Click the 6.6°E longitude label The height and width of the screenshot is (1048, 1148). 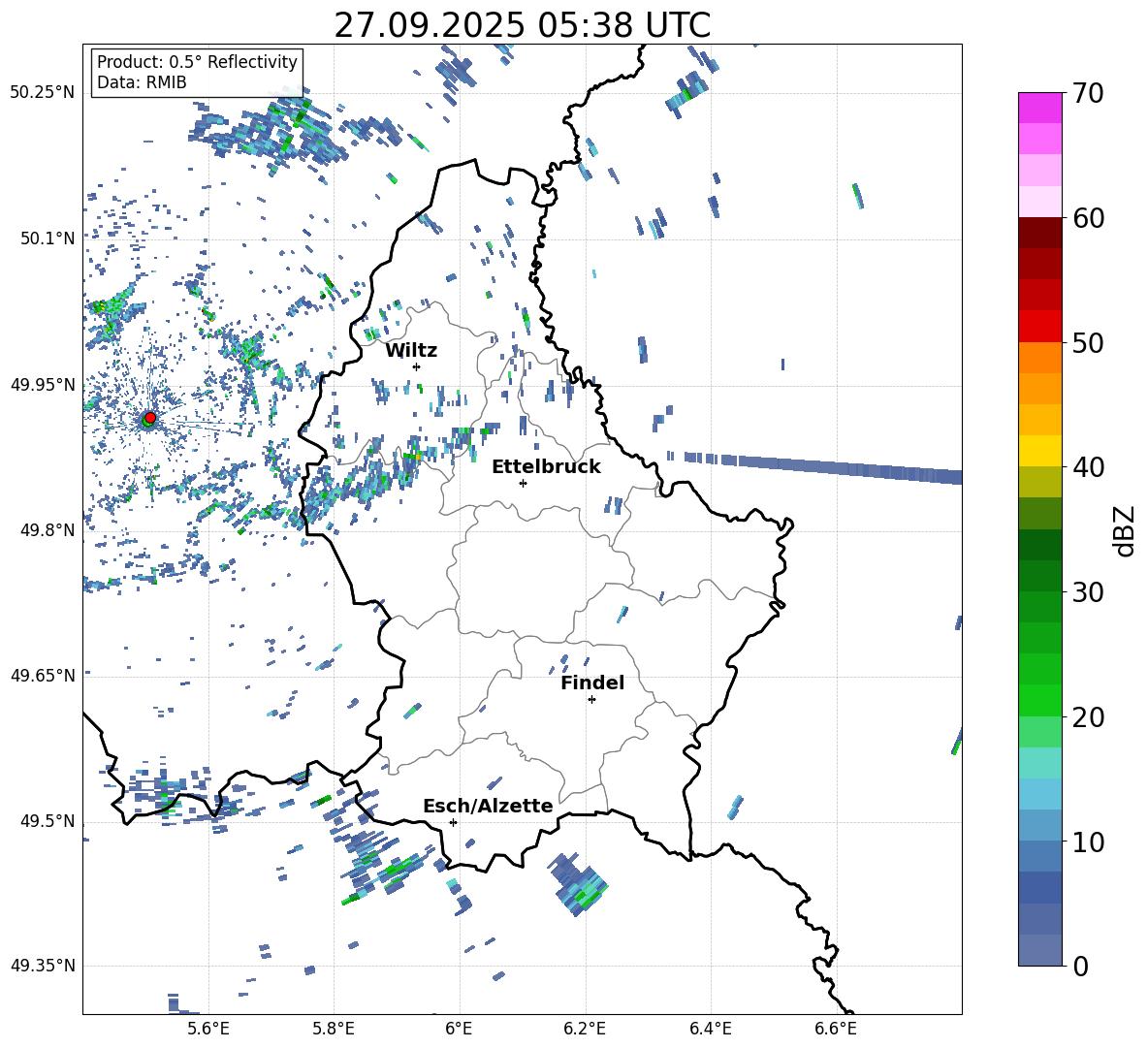click(x=836, y=1029)
